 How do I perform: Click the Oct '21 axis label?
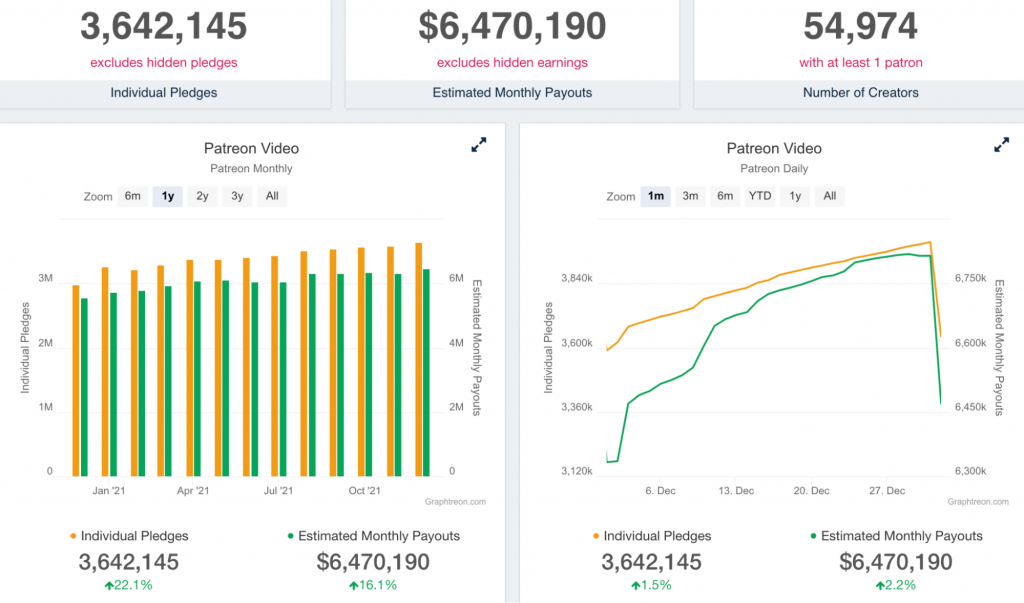tap(364, 491)
